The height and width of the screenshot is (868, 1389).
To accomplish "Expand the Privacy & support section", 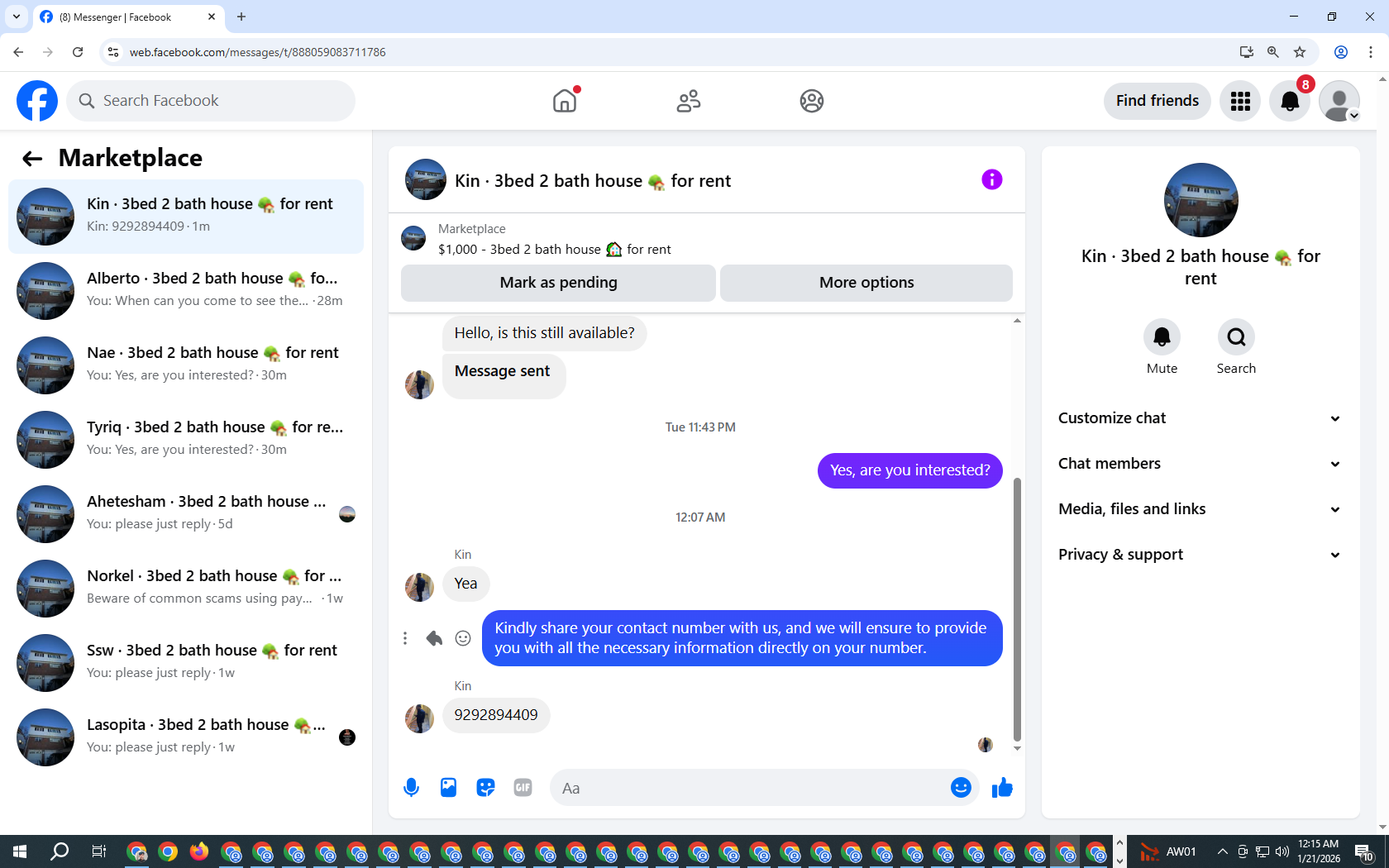I will (x=1200, y=555).
